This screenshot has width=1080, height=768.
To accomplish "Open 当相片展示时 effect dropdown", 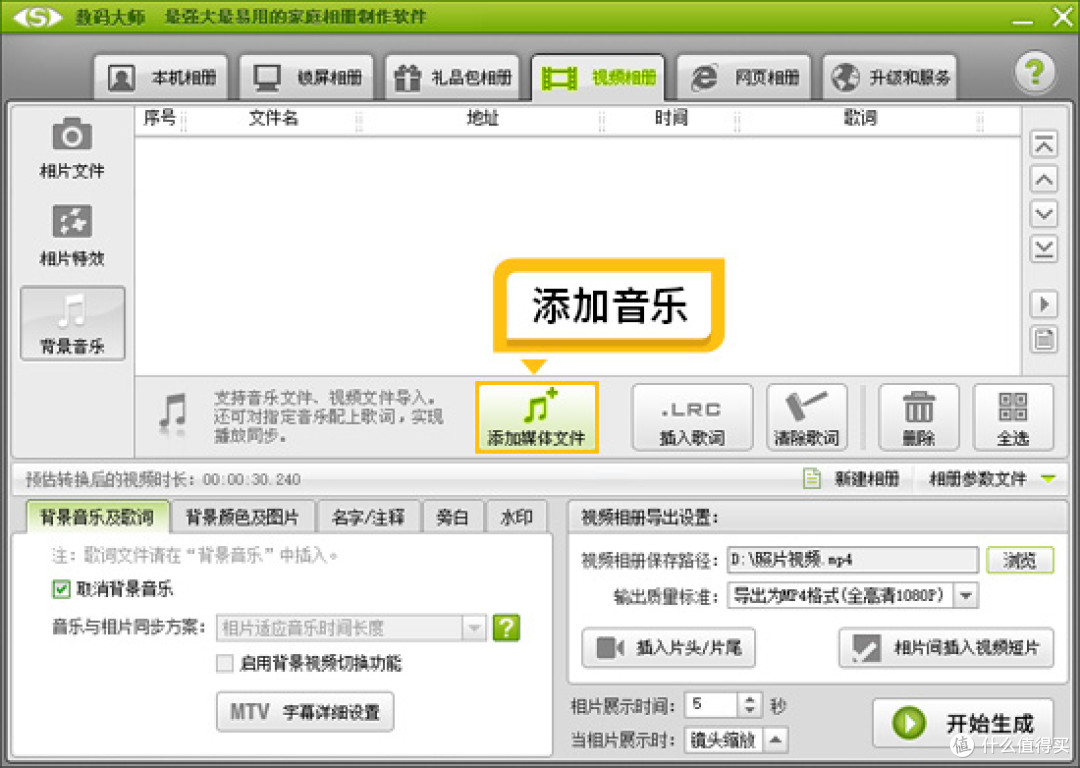I will pos(736,740).
